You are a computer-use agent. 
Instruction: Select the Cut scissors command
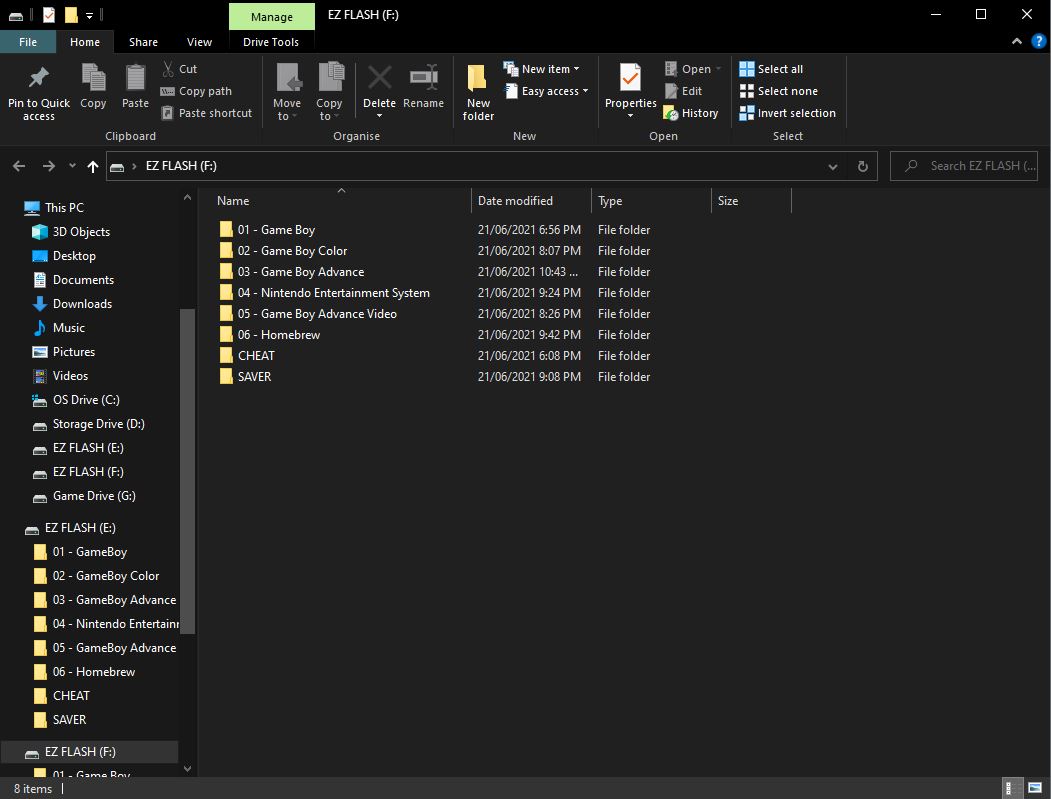point(179,68)
